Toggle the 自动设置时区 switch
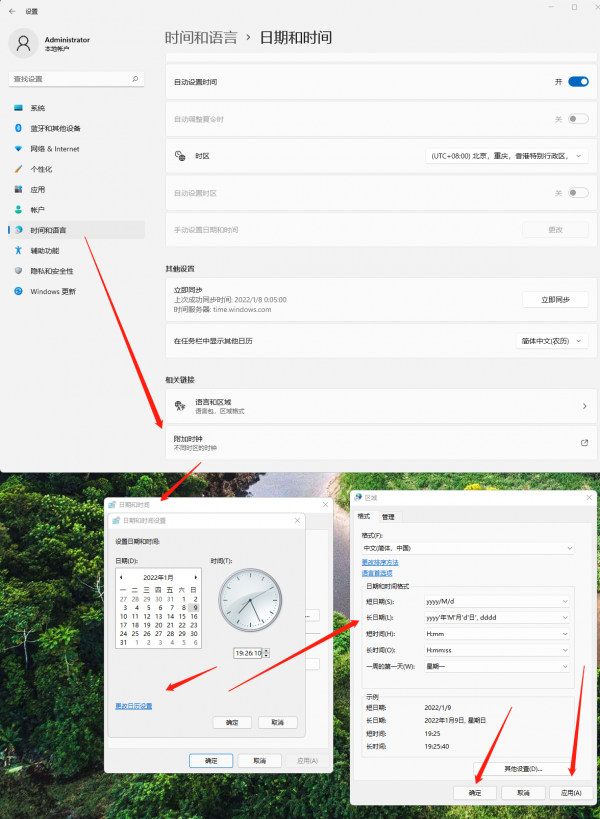Viewport: 600px width, 819px height. [578, 193]
